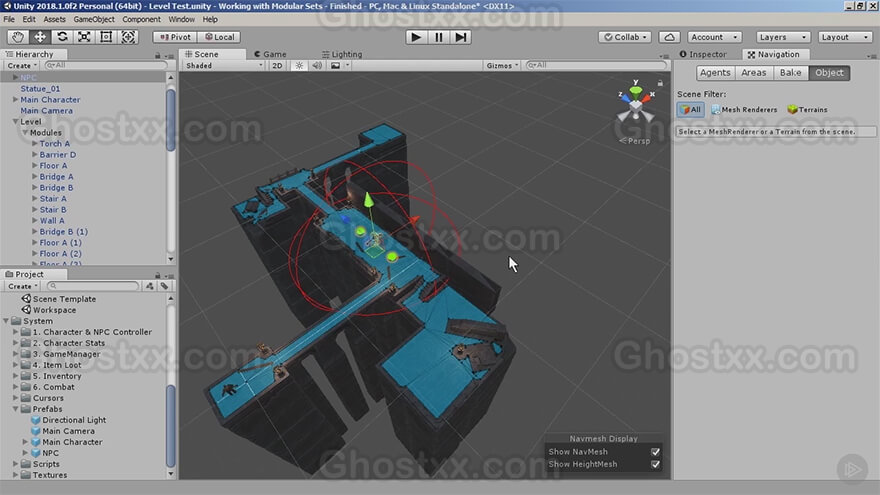
Task: Open the Assets menu
Action: click(x=54, y=19)
